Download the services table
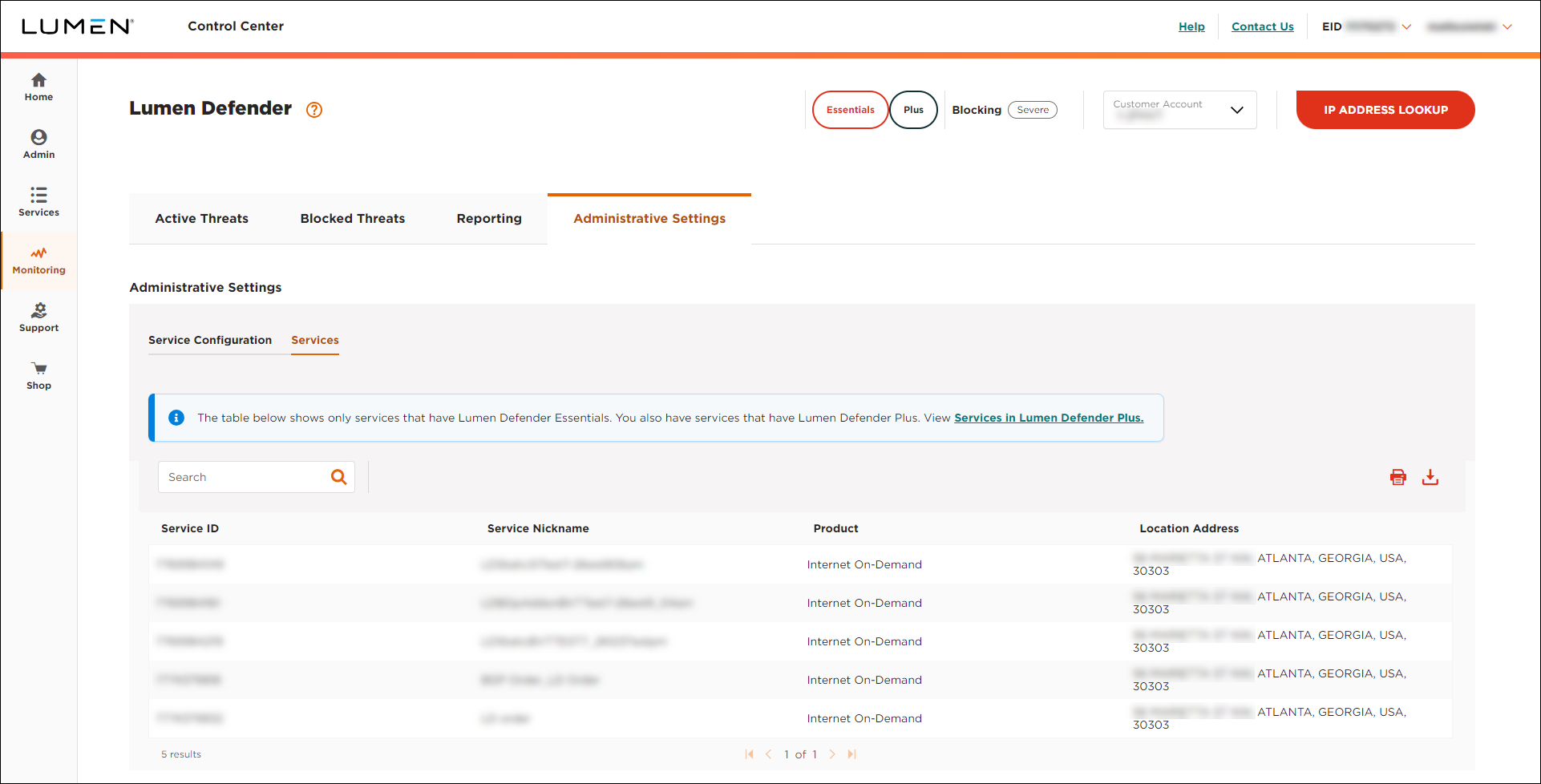 (x=1430, y=477)
